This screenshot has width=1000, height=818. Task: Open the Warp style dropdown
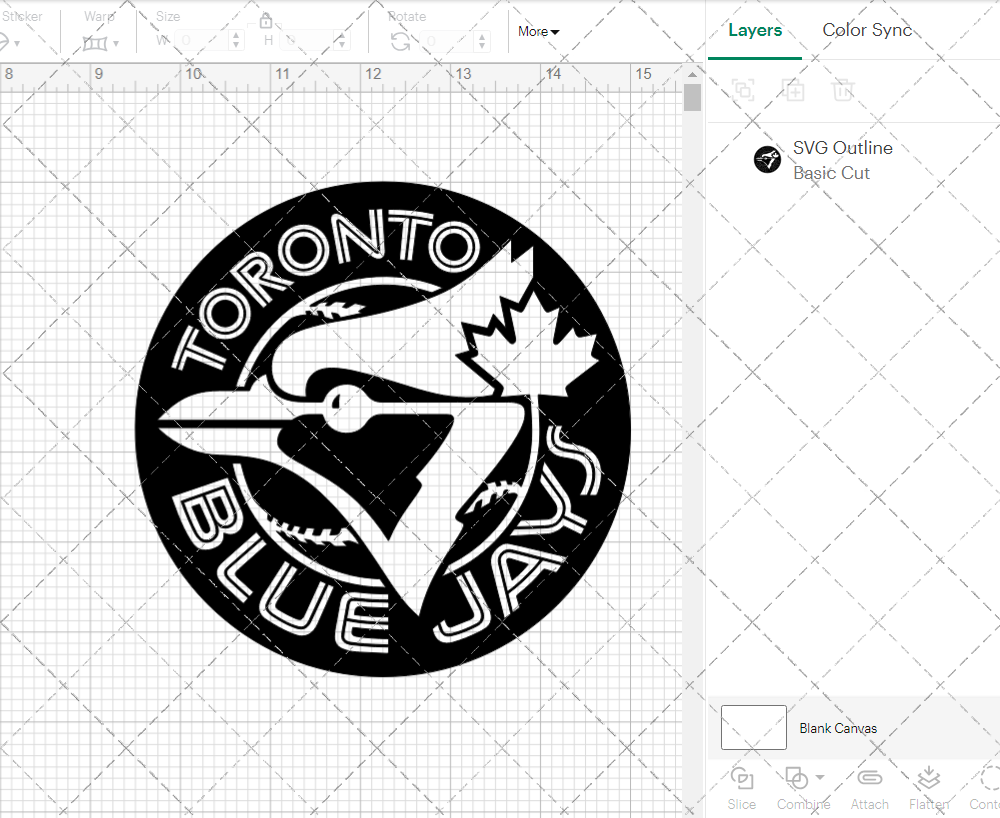click(117, 43)
